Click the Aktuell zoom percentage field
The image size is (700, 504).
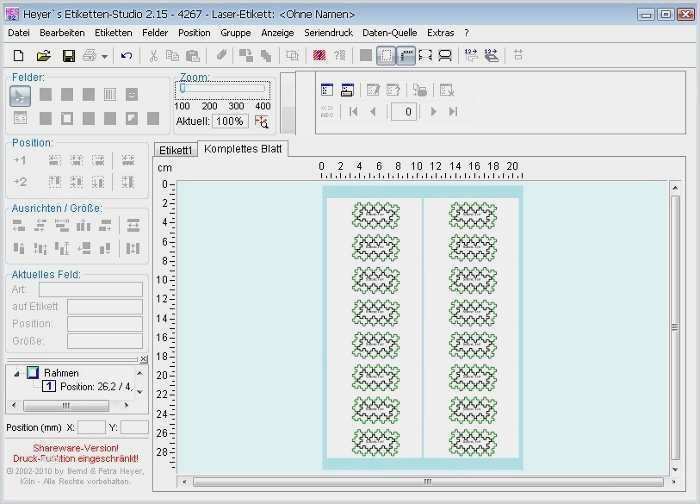(x=230, y=121)
